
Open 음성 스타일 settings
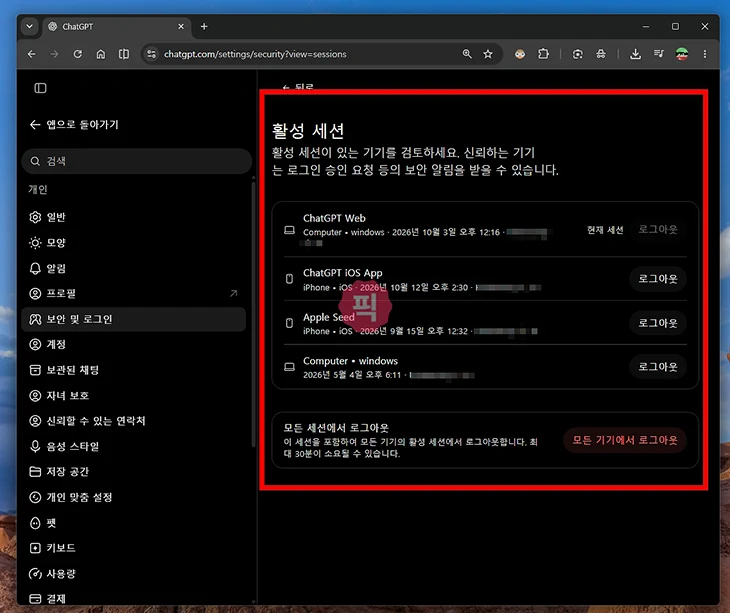(134, 446)
